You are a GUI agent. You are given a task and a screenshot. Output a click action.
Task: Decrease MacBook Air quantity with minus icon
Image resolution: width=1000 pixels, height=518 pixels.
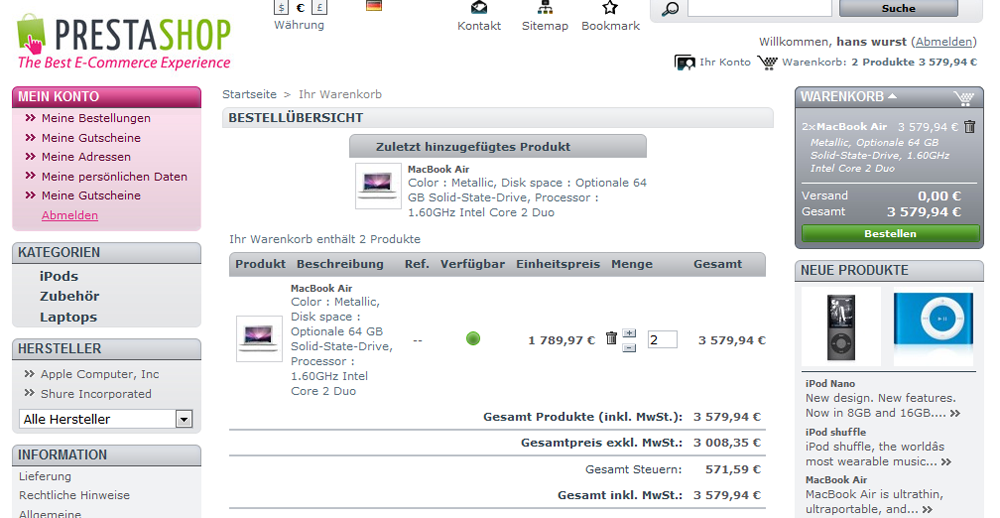(x=629, y=348)
